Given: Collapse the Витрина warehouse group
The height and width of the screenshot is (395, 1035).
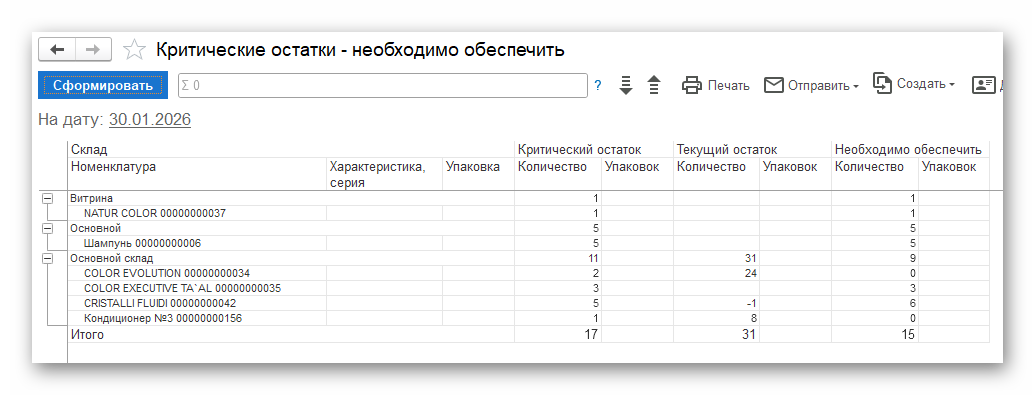Looking at the screenshot, I should (x=48, y=198).
